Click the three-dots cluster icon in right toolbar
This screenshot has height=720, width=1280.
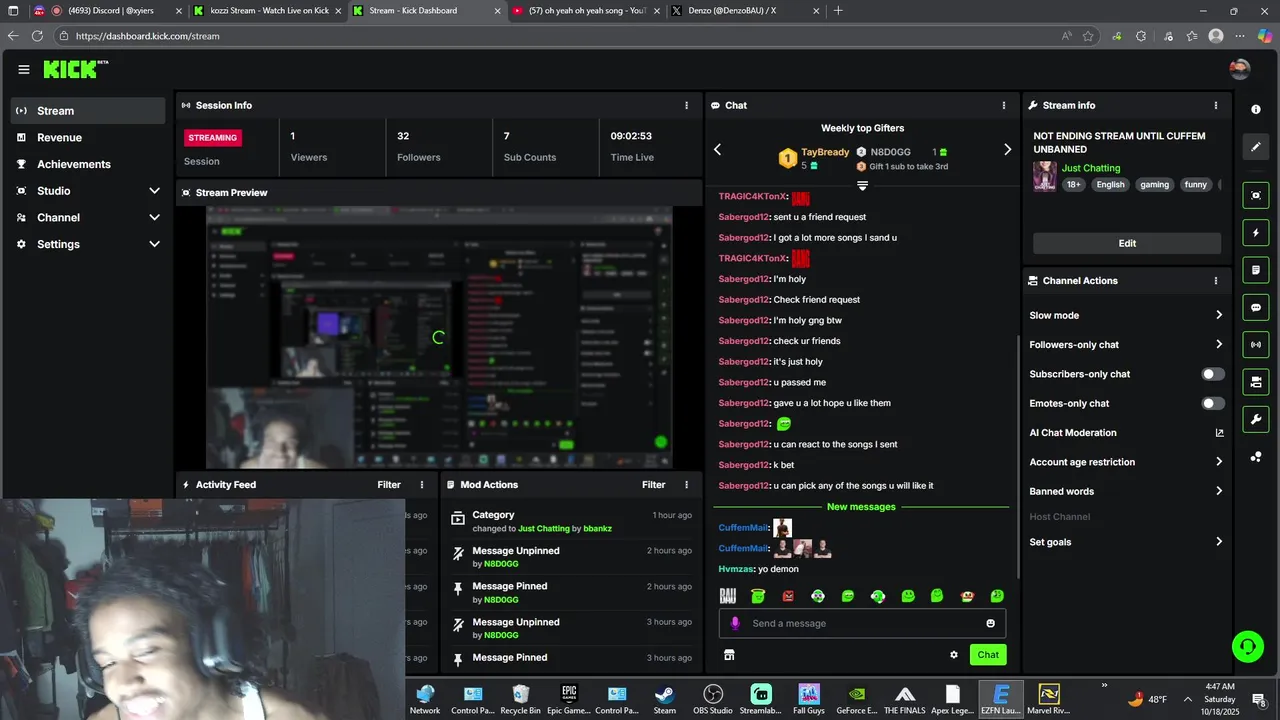click(1256, 457)
